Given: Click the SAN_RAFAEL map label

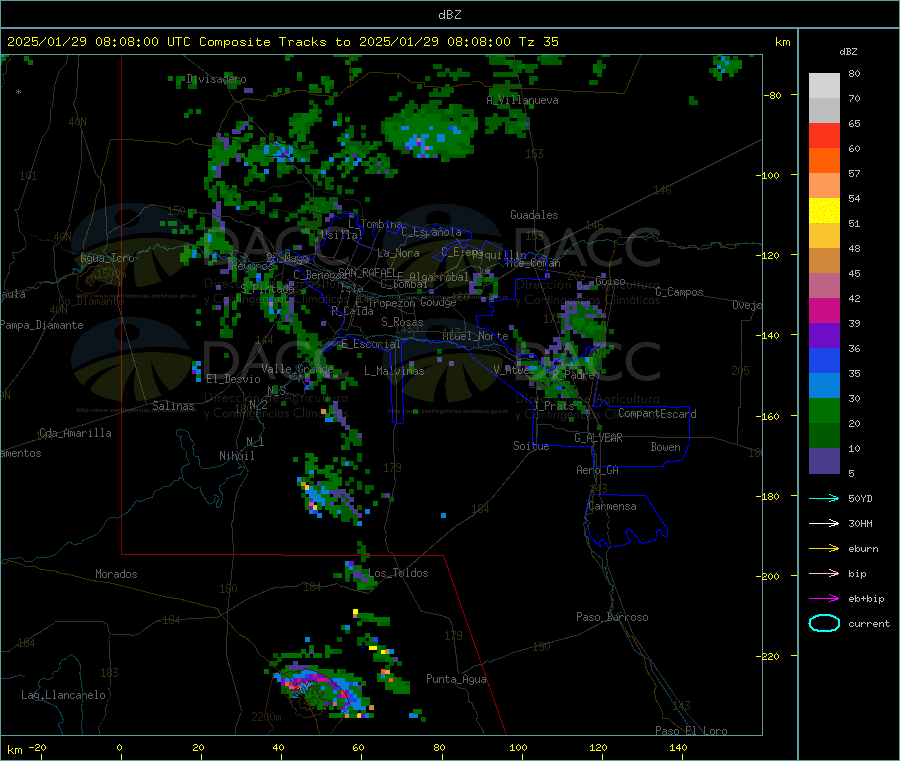Looking at the screenshot, I should tap(367, 272).
